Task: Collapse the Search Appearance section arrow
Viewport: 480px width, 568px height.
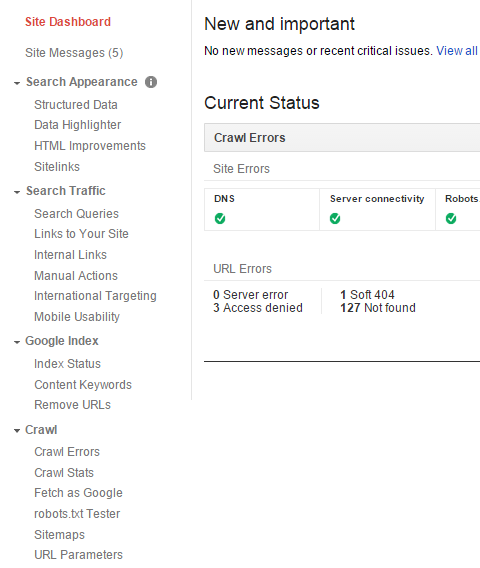Action: pyautogui.click(x=17, y=83)
